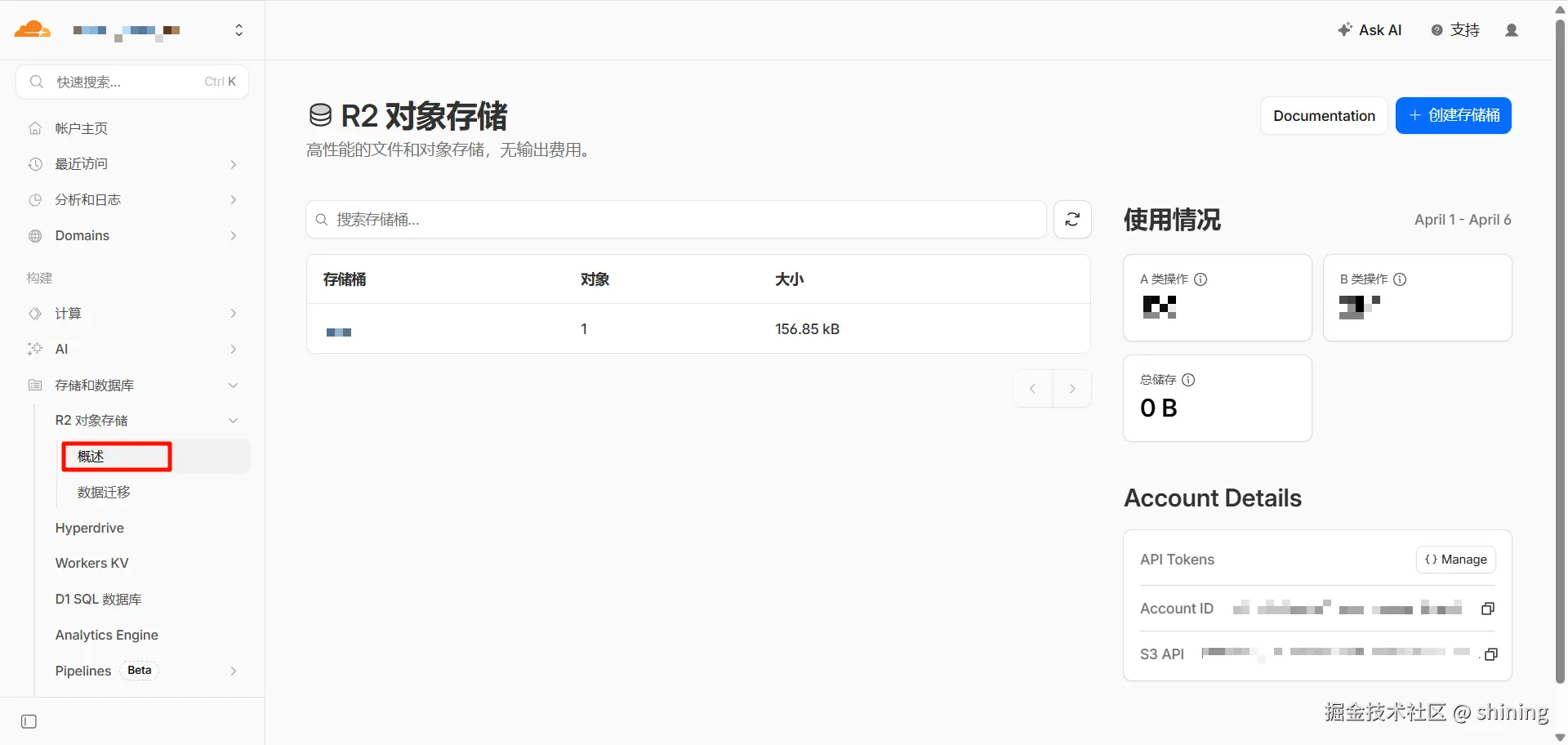This screenshot has width=1568, height=745.
Task: Expand the 分析和日志 chevron
Action: tap(234, 200)
